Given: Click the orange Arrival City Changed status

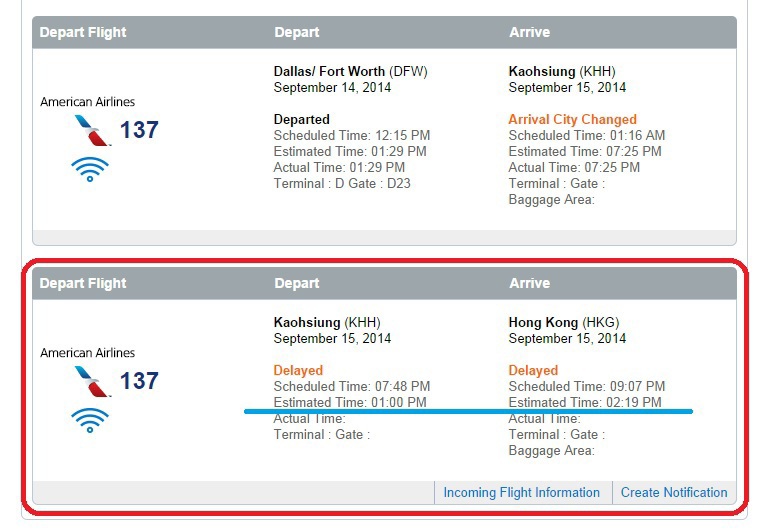Looking at the screenshot, I should (572, 119).
